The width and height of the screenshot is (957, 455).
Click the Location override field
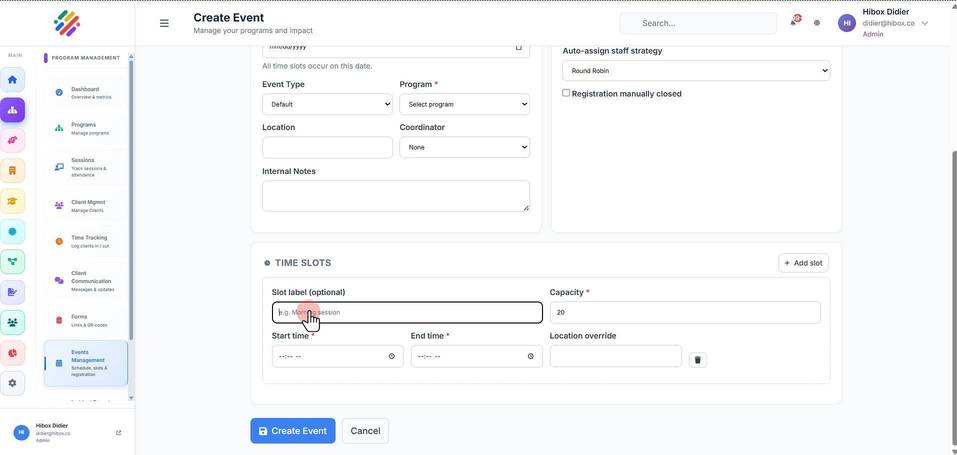(x=616, y=356)
